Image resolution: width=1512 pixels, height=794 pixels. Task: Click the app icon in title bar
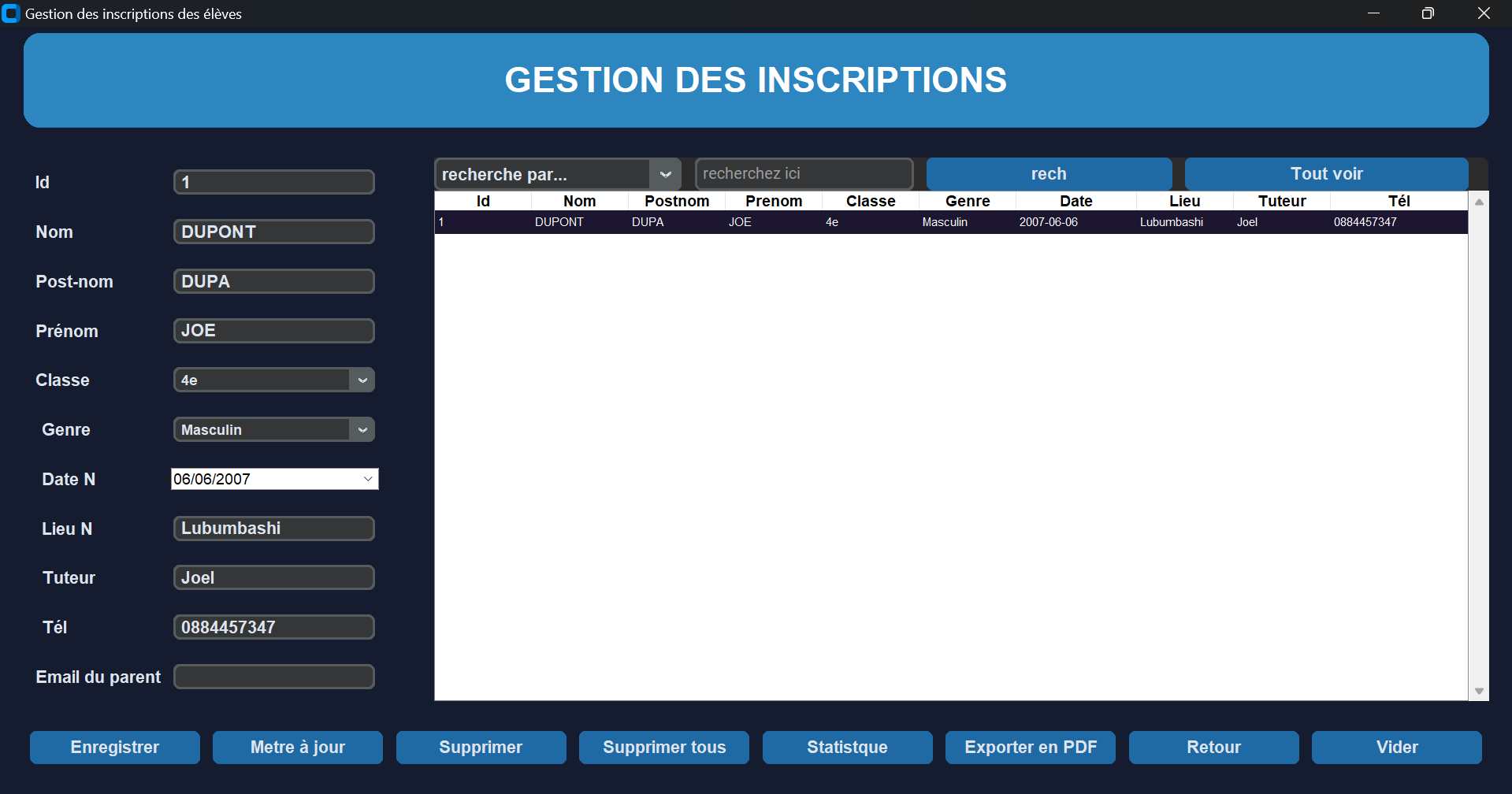point(11,13)
